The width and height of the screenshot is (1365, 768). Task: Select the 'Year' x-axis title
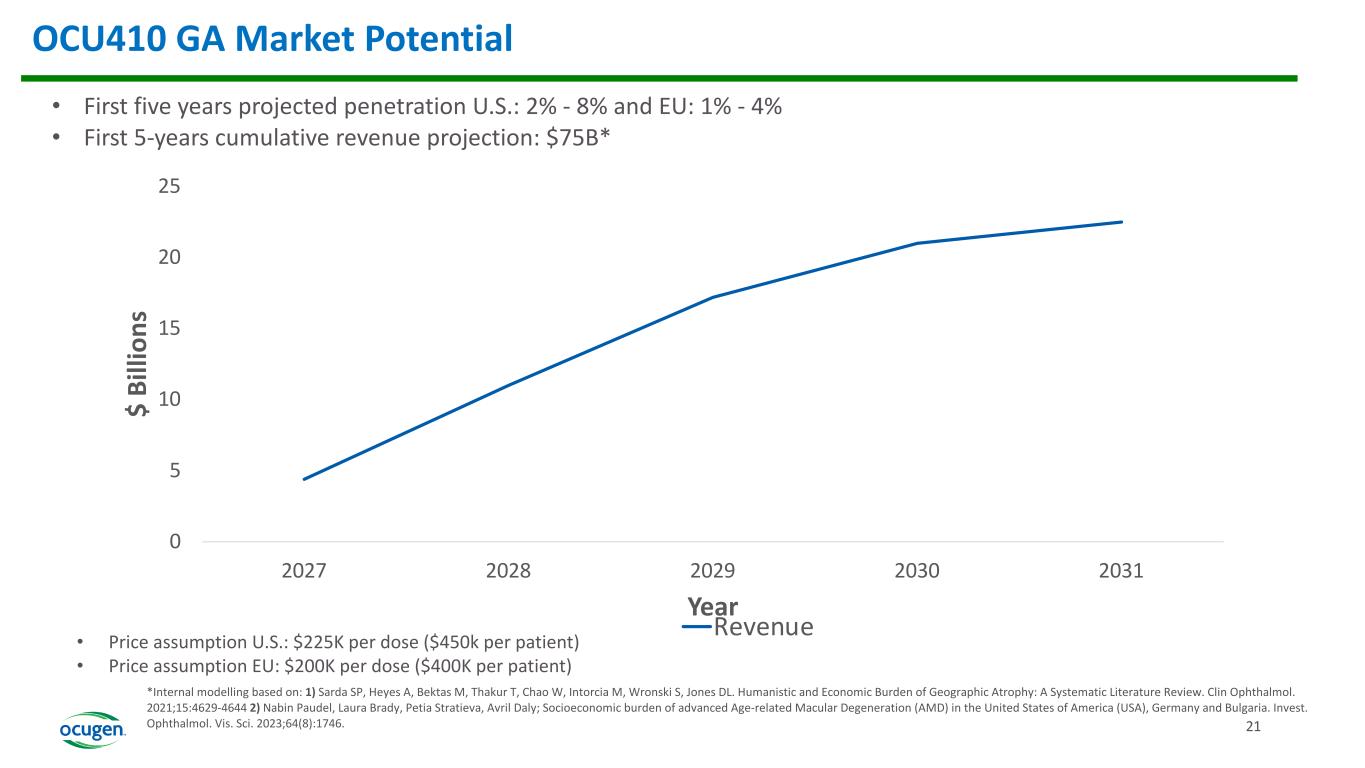pos(712,606)
